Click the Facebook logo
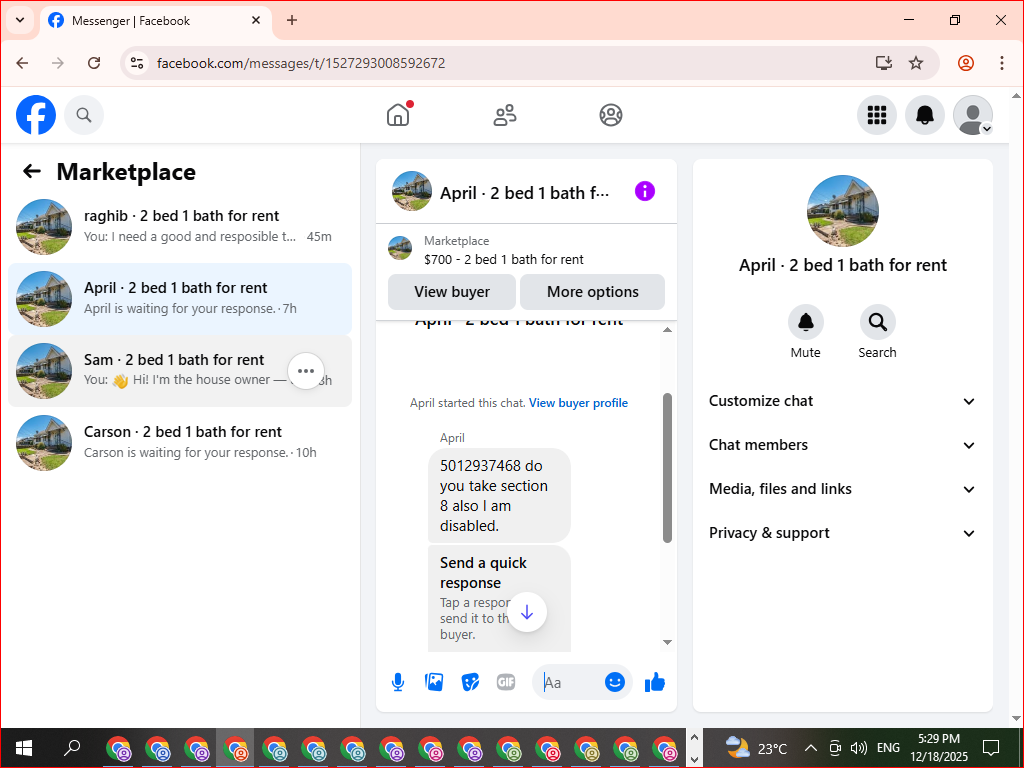Image resolution: width=1024 pixels, height=768 pixels. click(x=36, y=115)
